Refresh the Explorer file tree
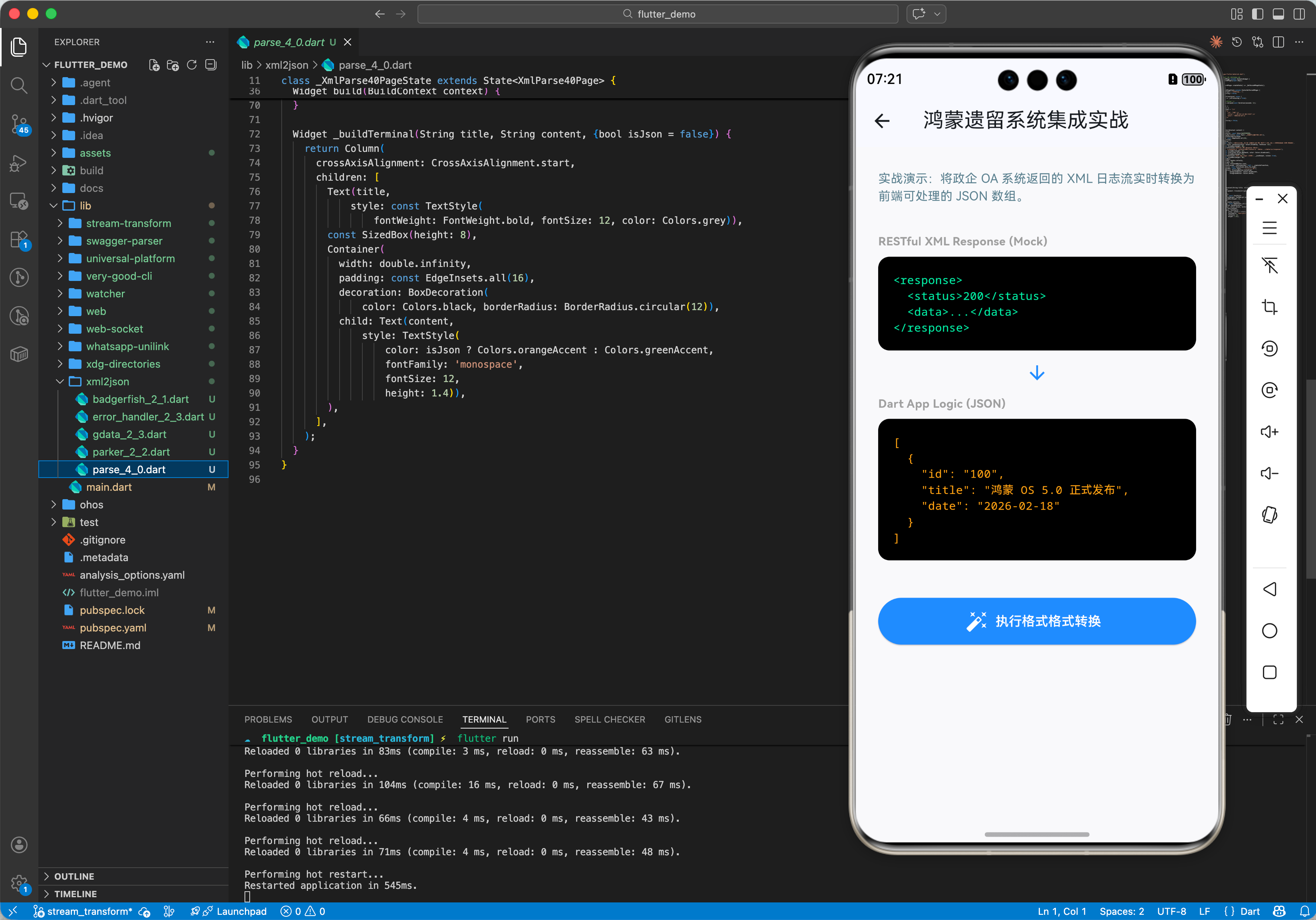This screenshot has height=920, width=1316. [192, 65]
